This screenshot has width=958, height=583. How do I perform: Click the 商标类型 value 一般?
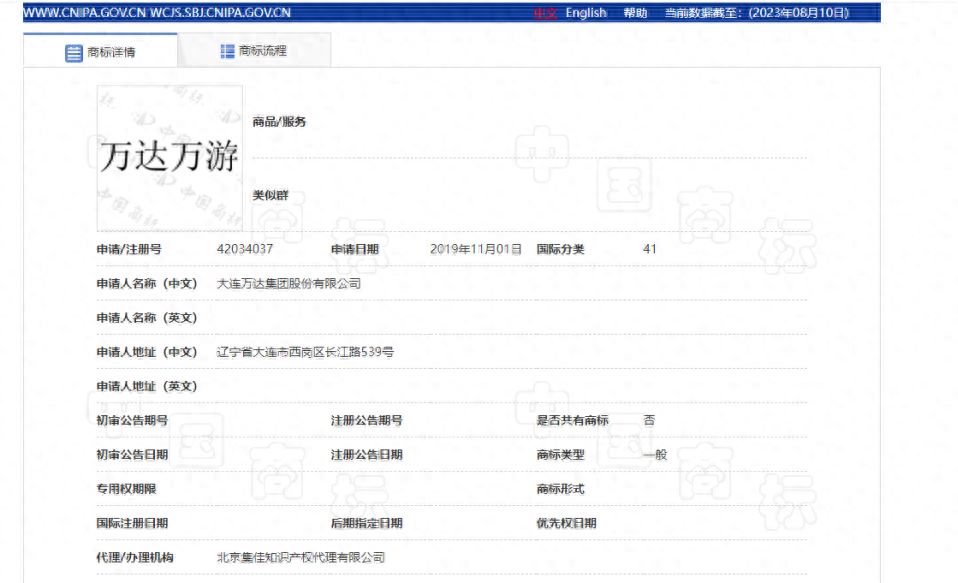point(653,454)
